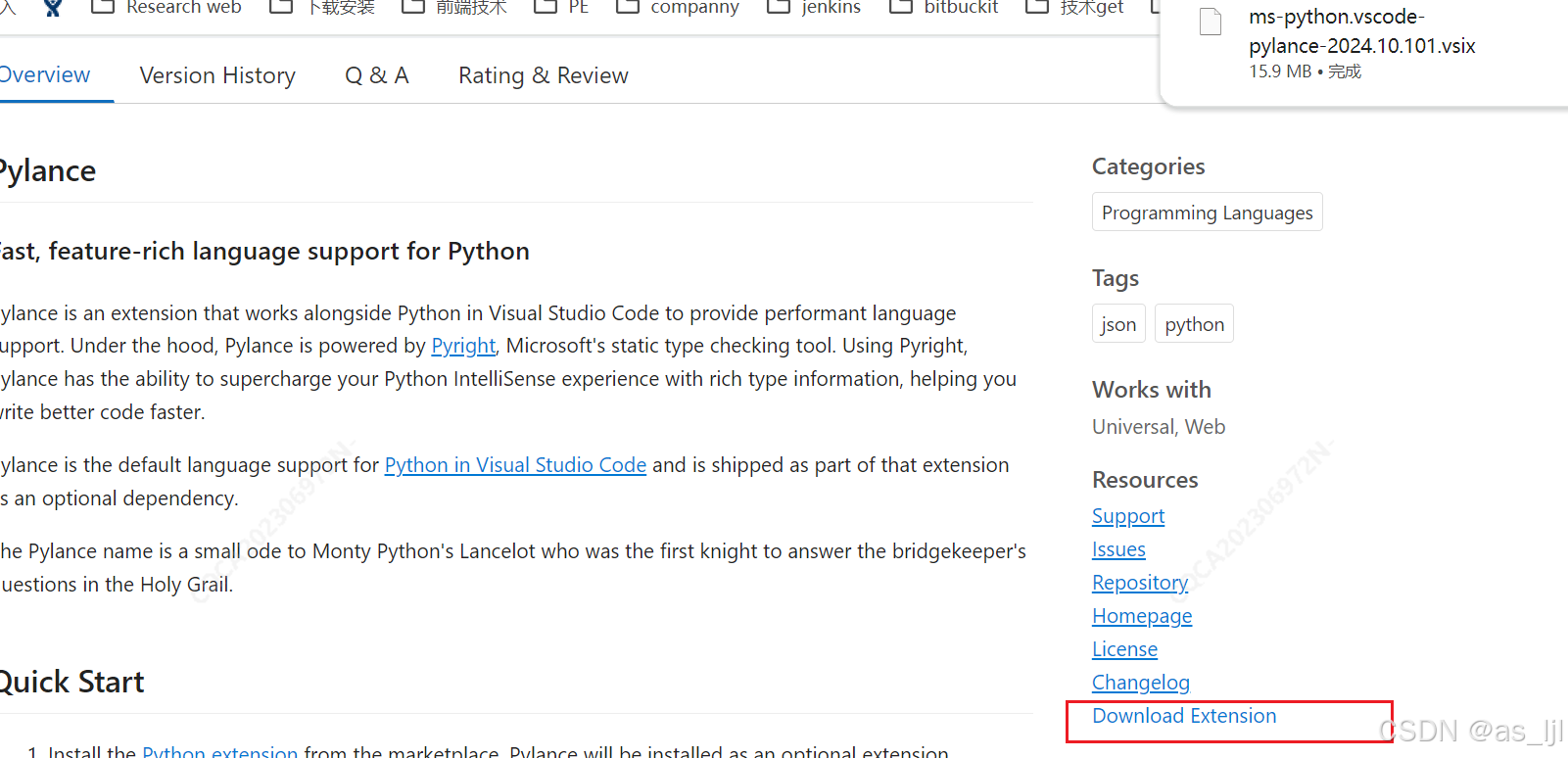This screenshot has width=1568, height=758.
Task: Click the Pylance heading text
Action: (48, 170)
